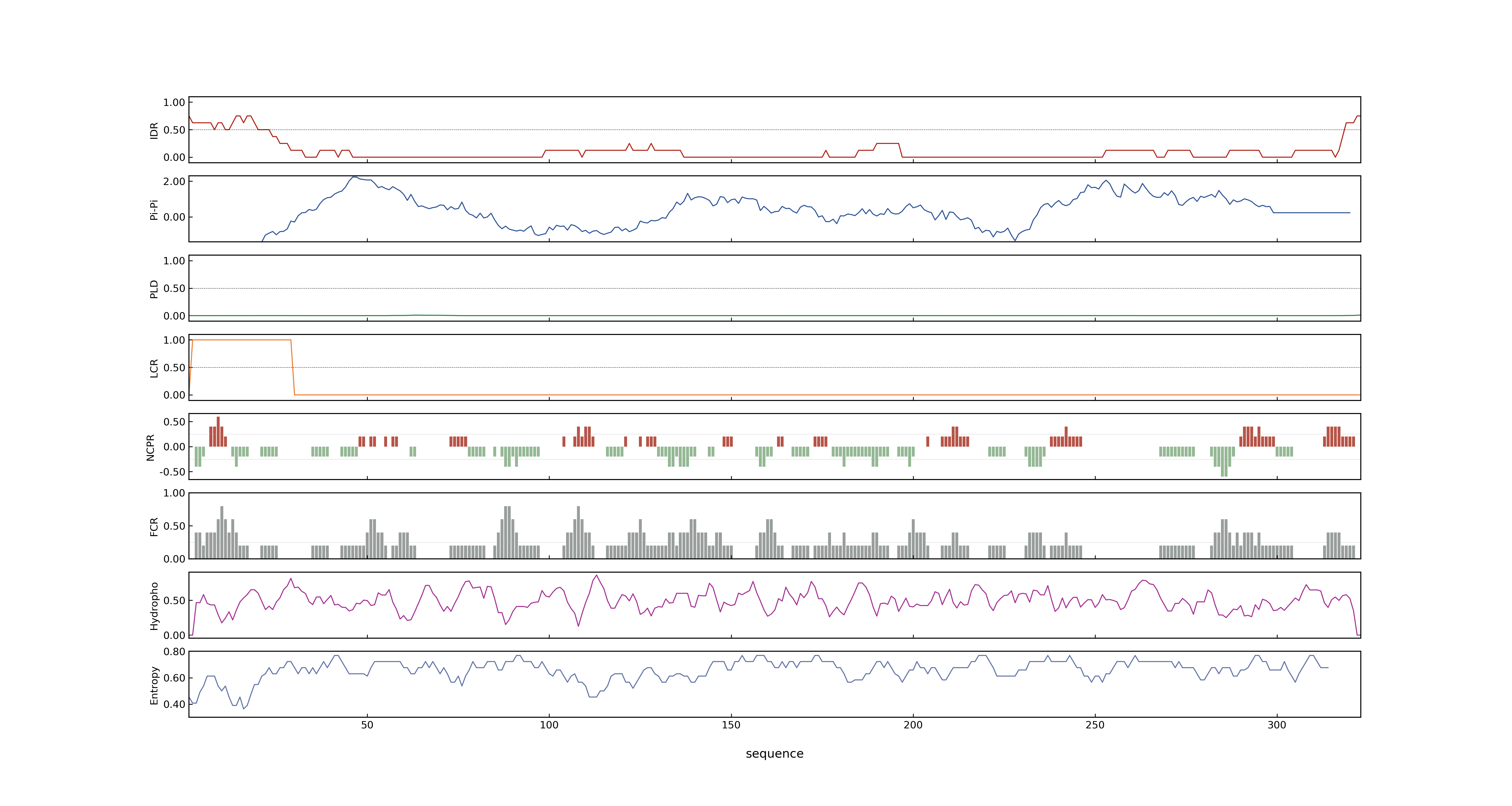Click the 0.50 tick on PLD axis
The image size is (1512, 806).
coord(174,288)
